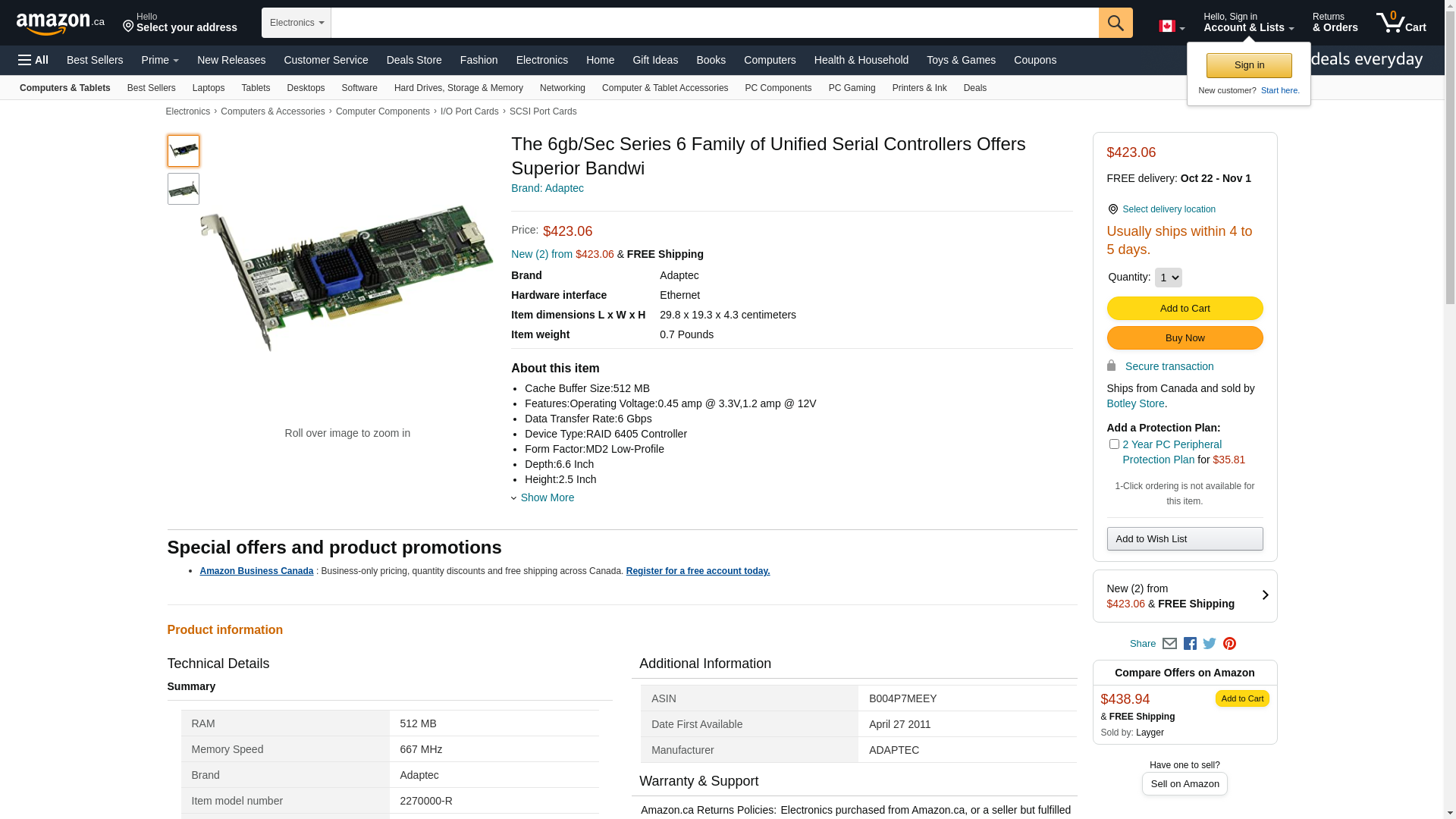The height and width of the screenshot is (819, 1456).
Task: Share product on Twitter icon
Action: (1210, 644)
